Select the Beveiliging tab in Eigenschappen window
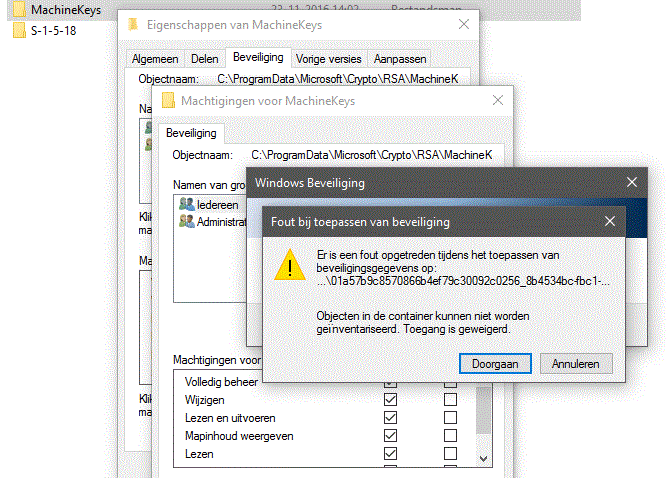Screen dimensions: 669x478 point(258,57)
